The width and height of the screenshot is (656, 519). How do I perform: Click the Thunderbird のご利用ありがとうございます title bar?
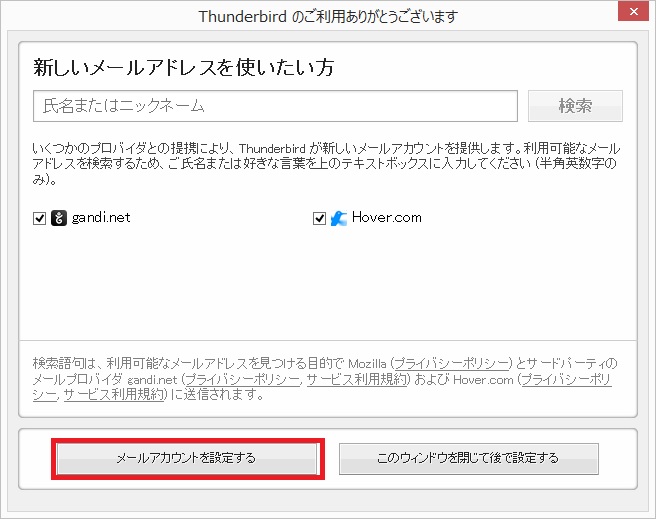tap(328, 16)
